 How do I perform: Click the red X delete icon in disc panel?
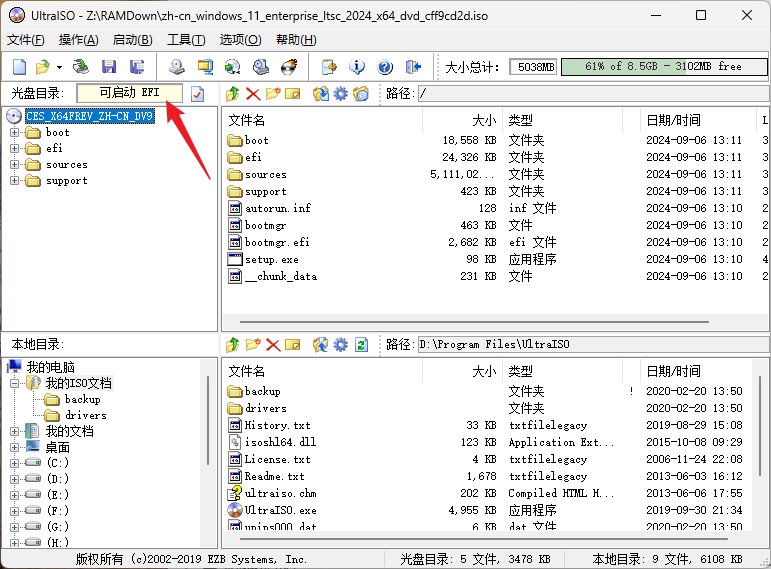pos(253,93)
